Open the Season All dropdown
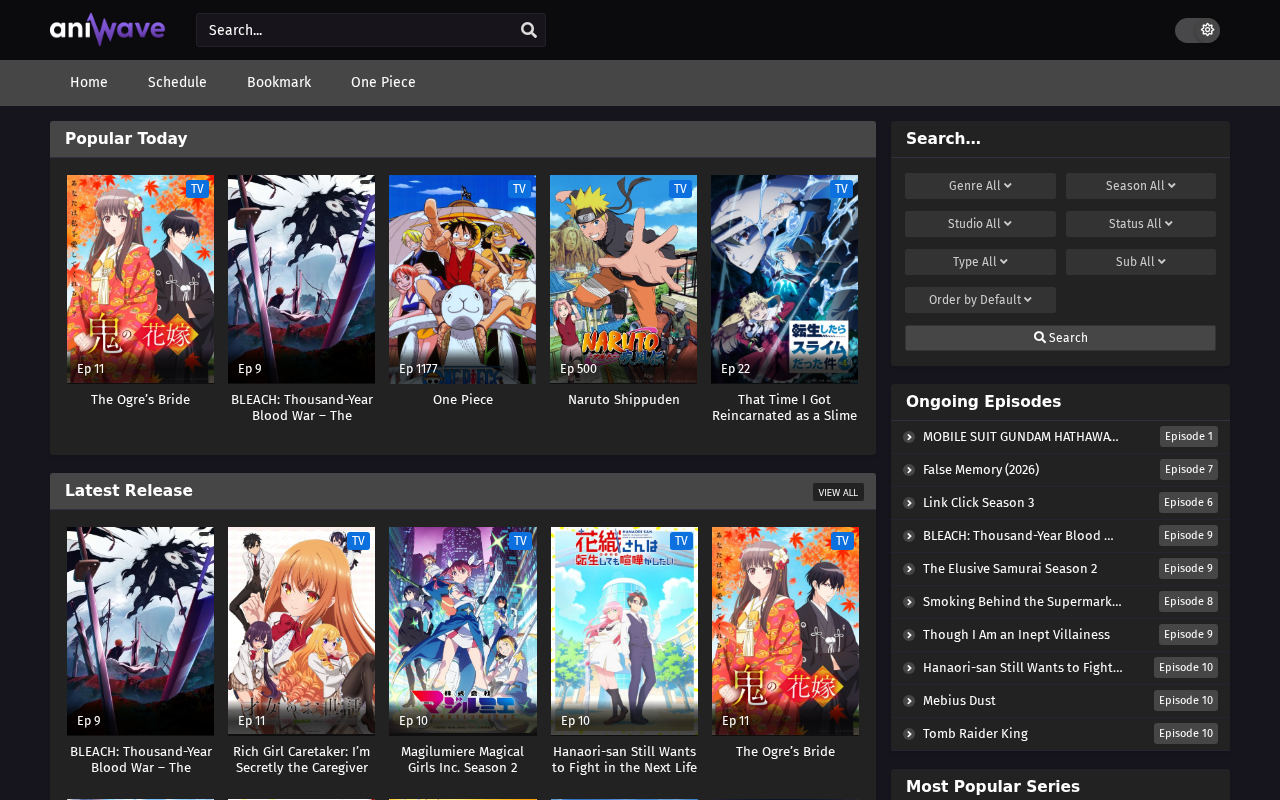Screen dimensions: 1280x800 click(x=1141, y=186)
